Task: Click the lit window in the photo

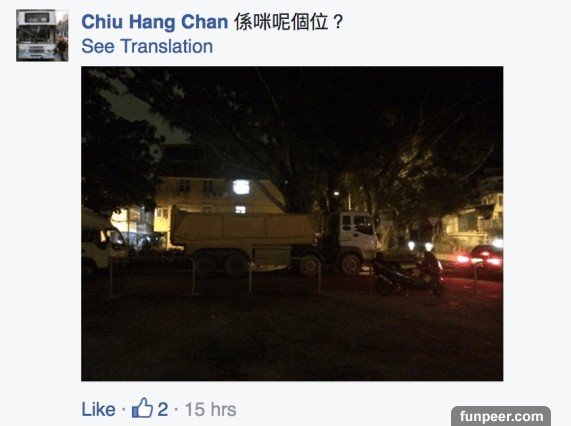Action: [x=241, y=187]
